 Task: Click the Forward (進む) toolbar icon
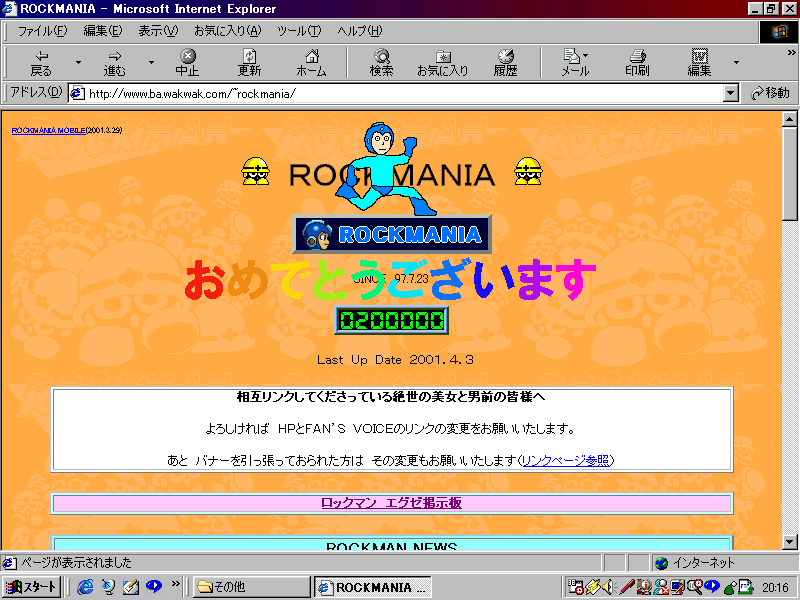[x=115, y=62]
